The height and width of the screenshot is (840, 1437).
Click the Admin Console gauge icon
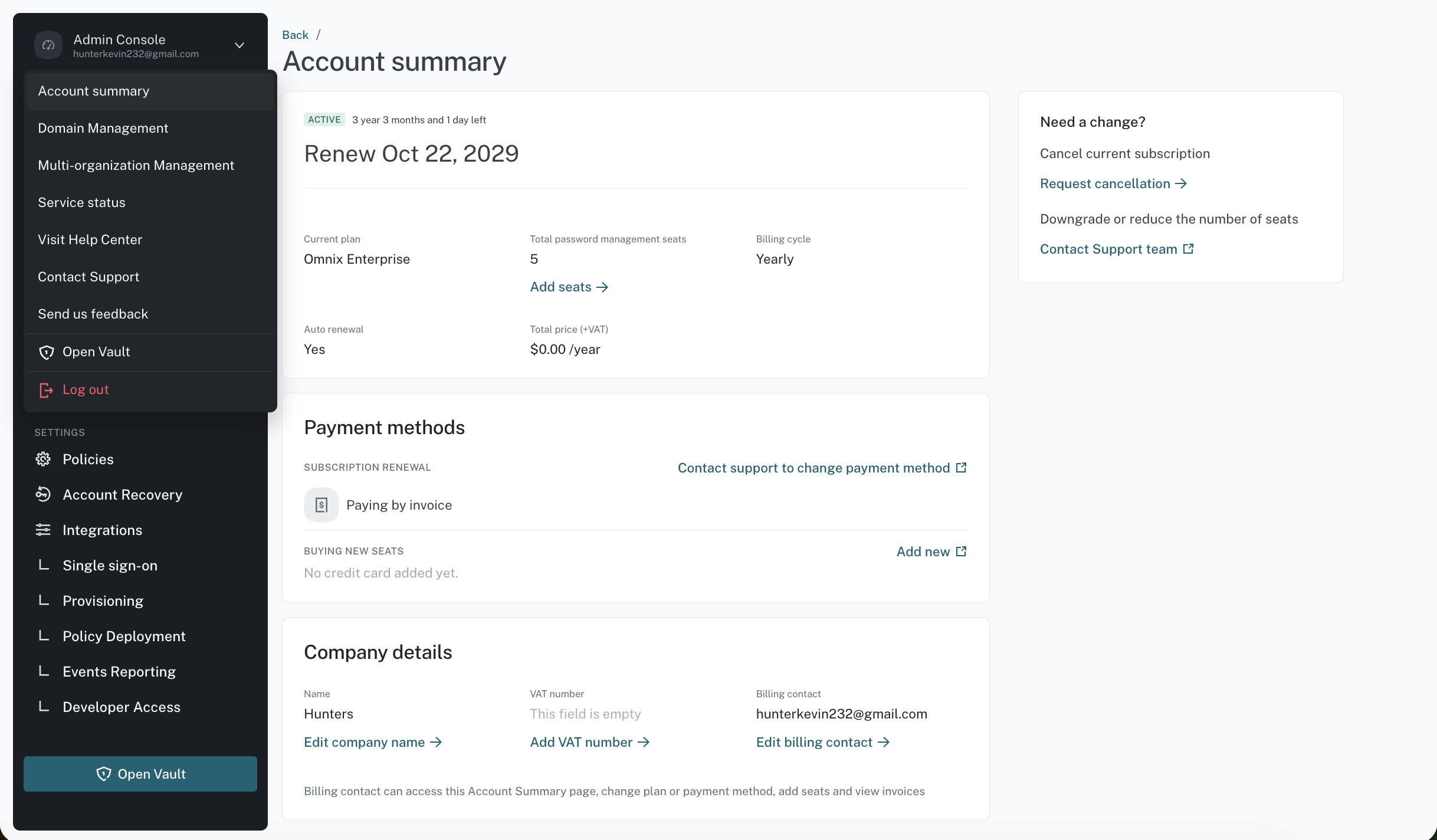pyautogui.click(x=48, y=45)
